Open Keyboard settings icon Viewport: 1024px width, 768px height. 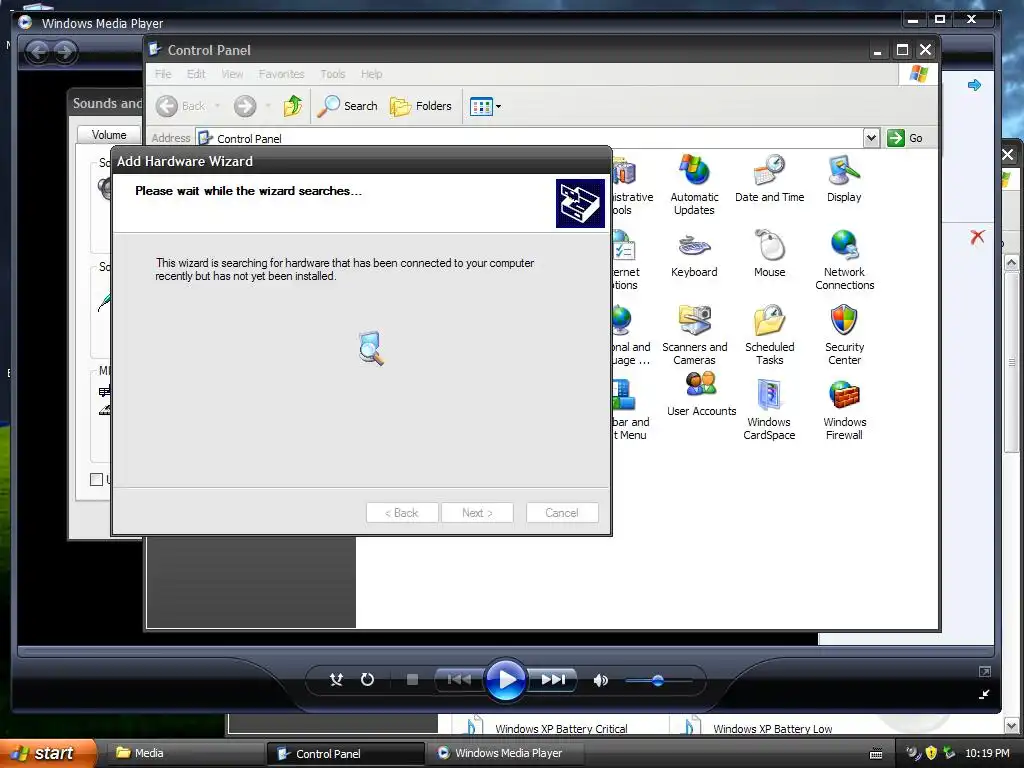[694, 254]
